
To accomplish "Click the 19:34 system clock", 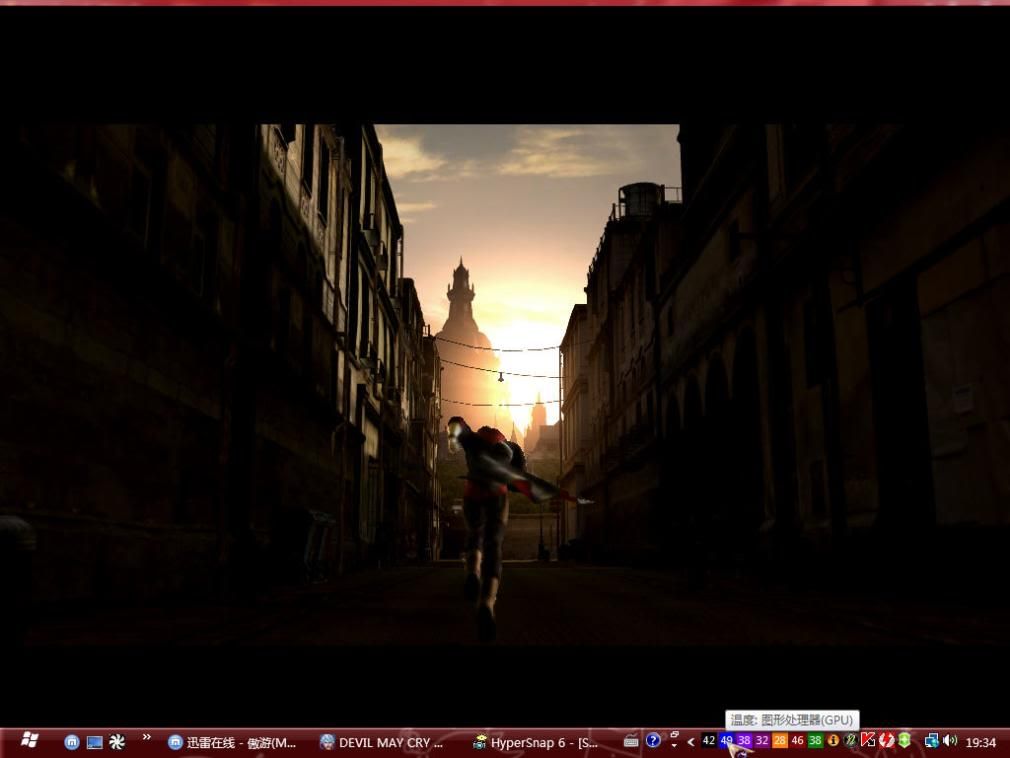I will (x=981, y=743).
